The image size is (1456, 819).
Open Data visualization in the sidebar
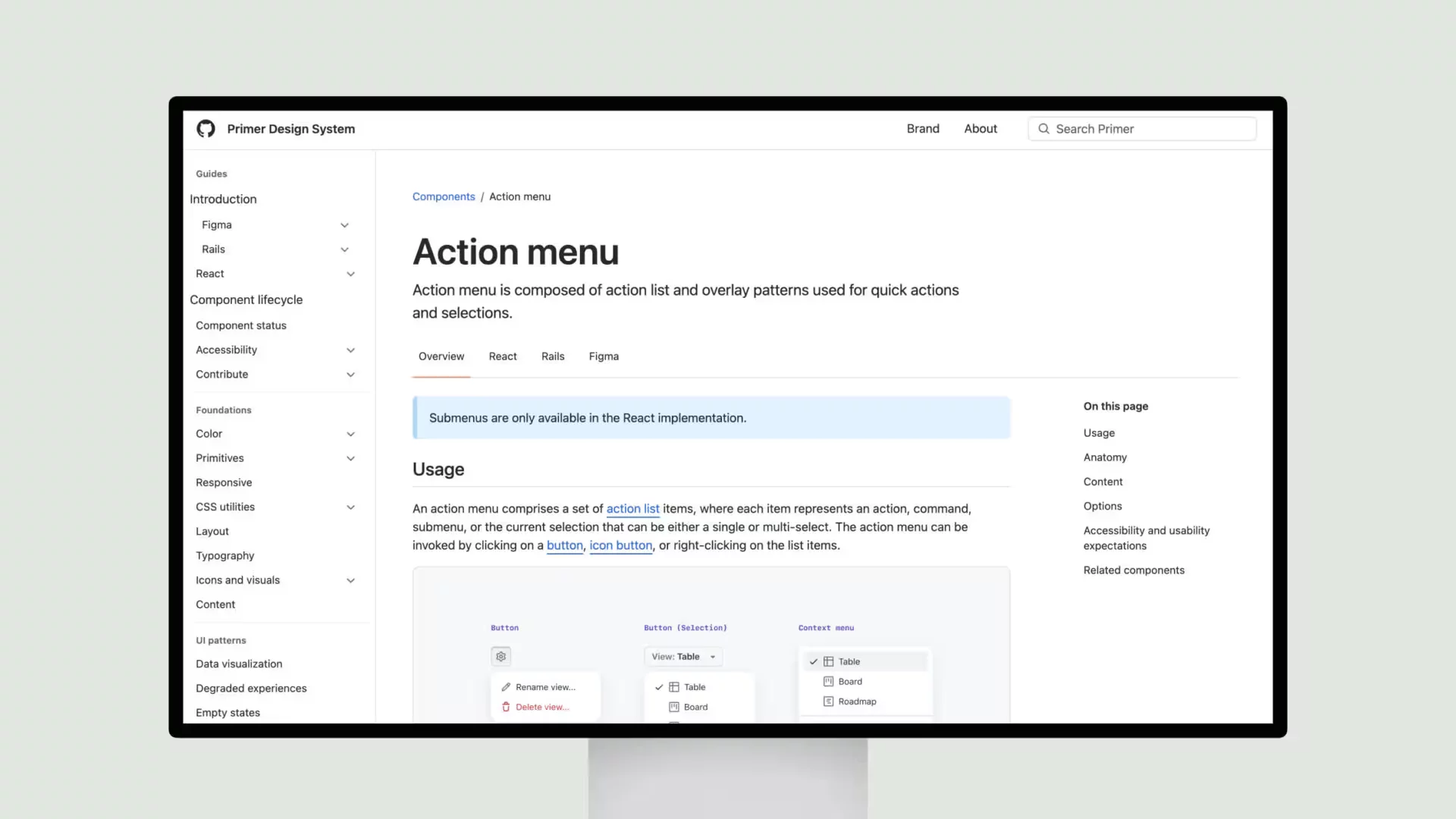(x=239, y=664)
